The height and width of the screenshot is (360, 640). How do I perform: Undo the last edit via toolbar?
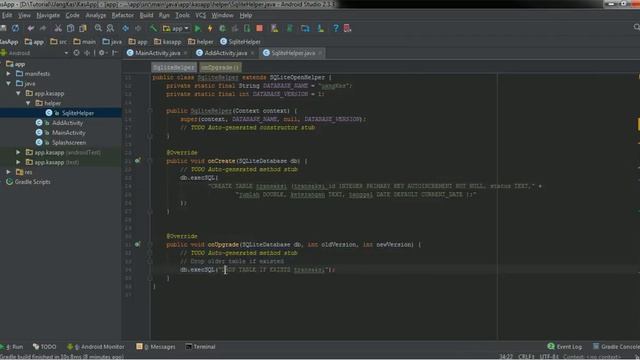point(31,28)
